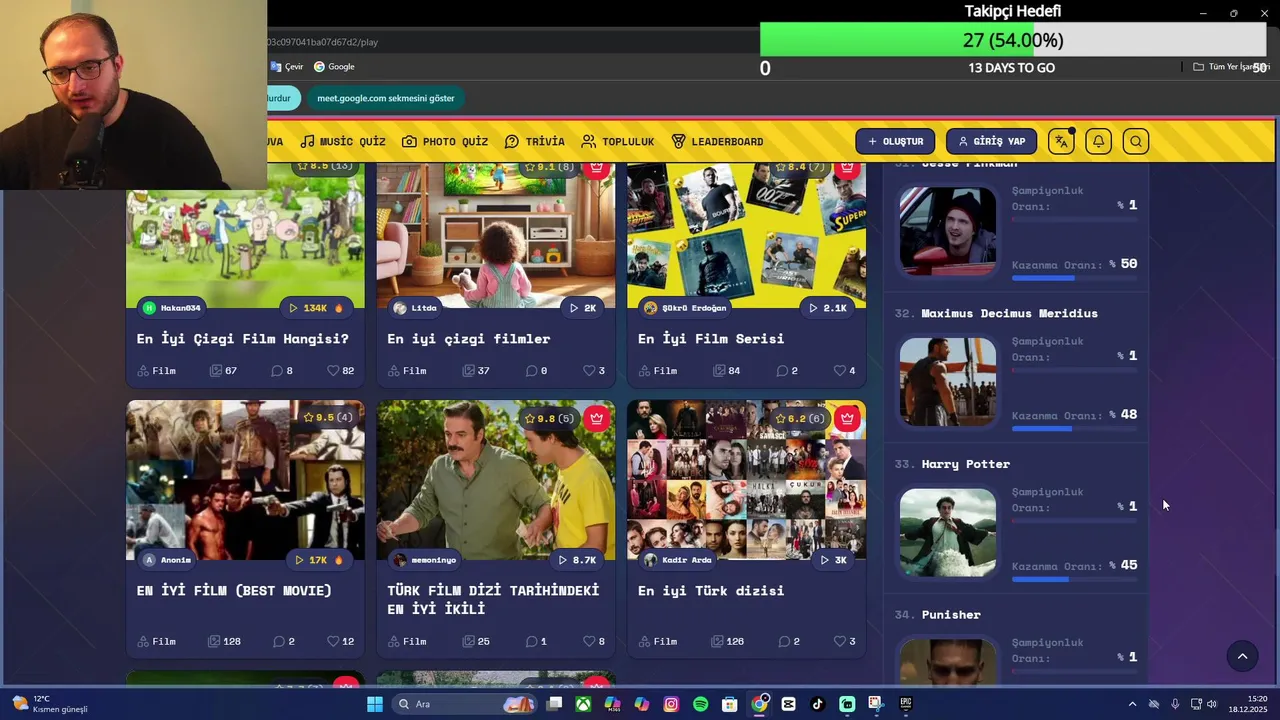Click 128 items count on EN İYİ FİLM card
Screen dimensions: 1280x720
tap(224, 641)
